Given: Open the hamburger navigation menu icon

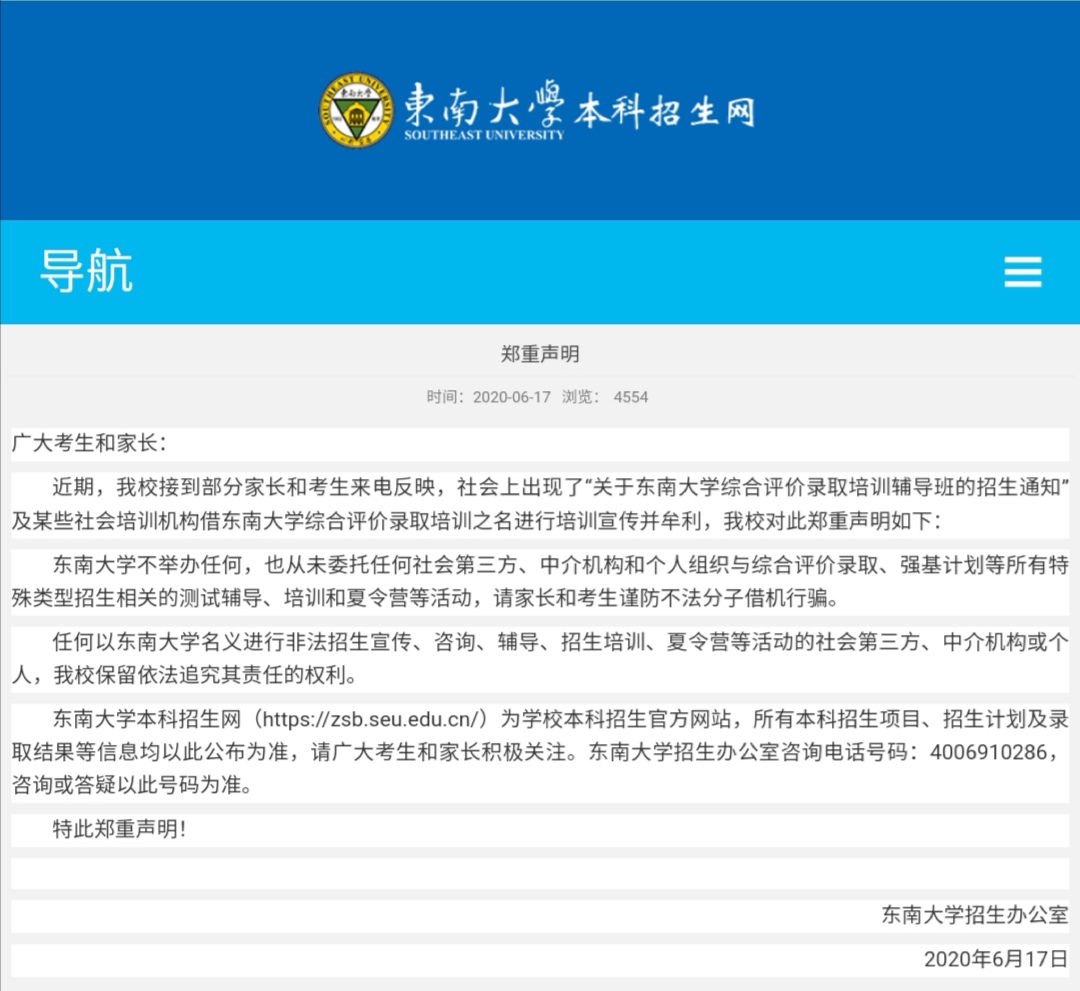Looking at the screenshot, I should pos(1022,271).
